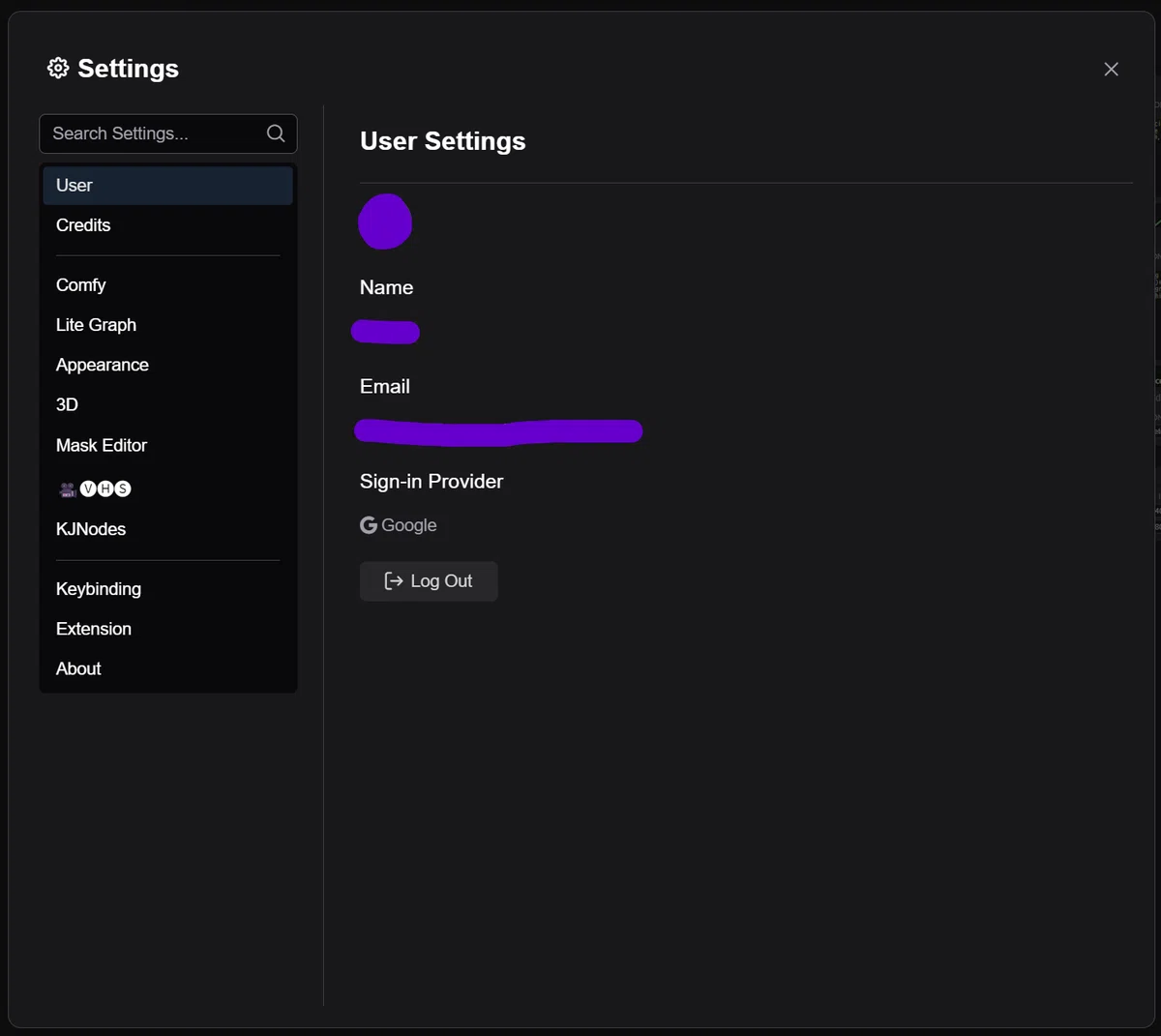
Task: Click the Email label
Action: click(385, 386)
